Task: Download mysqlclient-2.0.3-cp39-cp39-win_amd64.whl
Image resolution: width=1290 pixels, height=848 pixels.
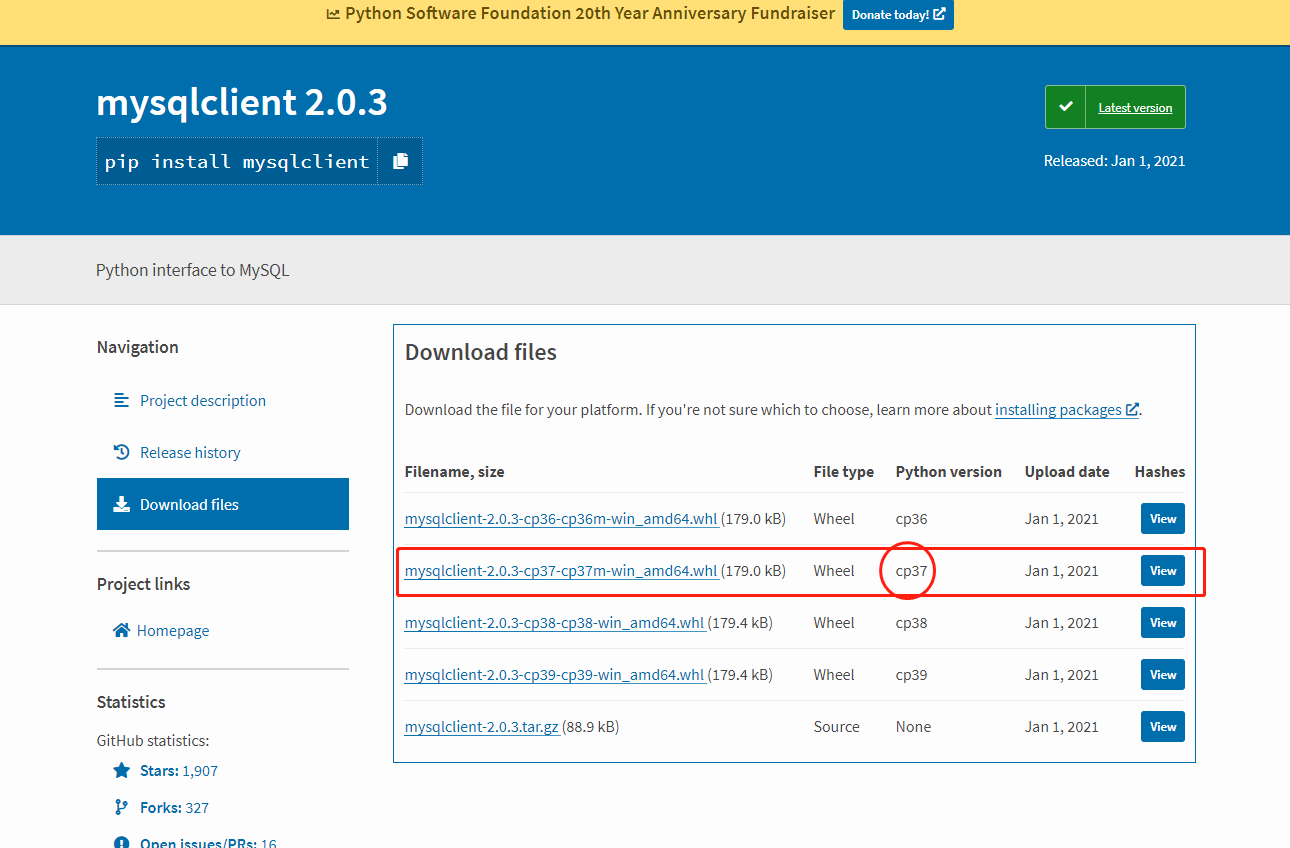Action: pos(554,674)
